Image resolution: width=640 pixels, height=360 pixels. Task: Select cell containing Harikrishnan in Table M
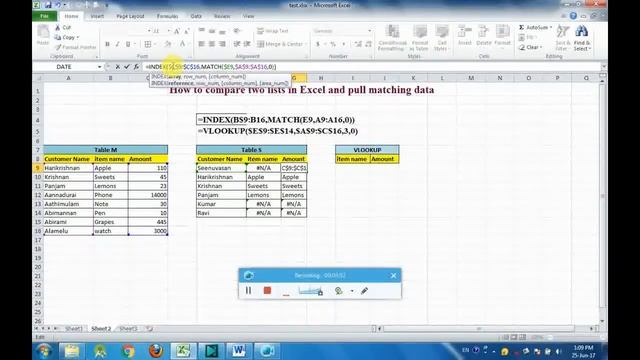coord(68,168)
